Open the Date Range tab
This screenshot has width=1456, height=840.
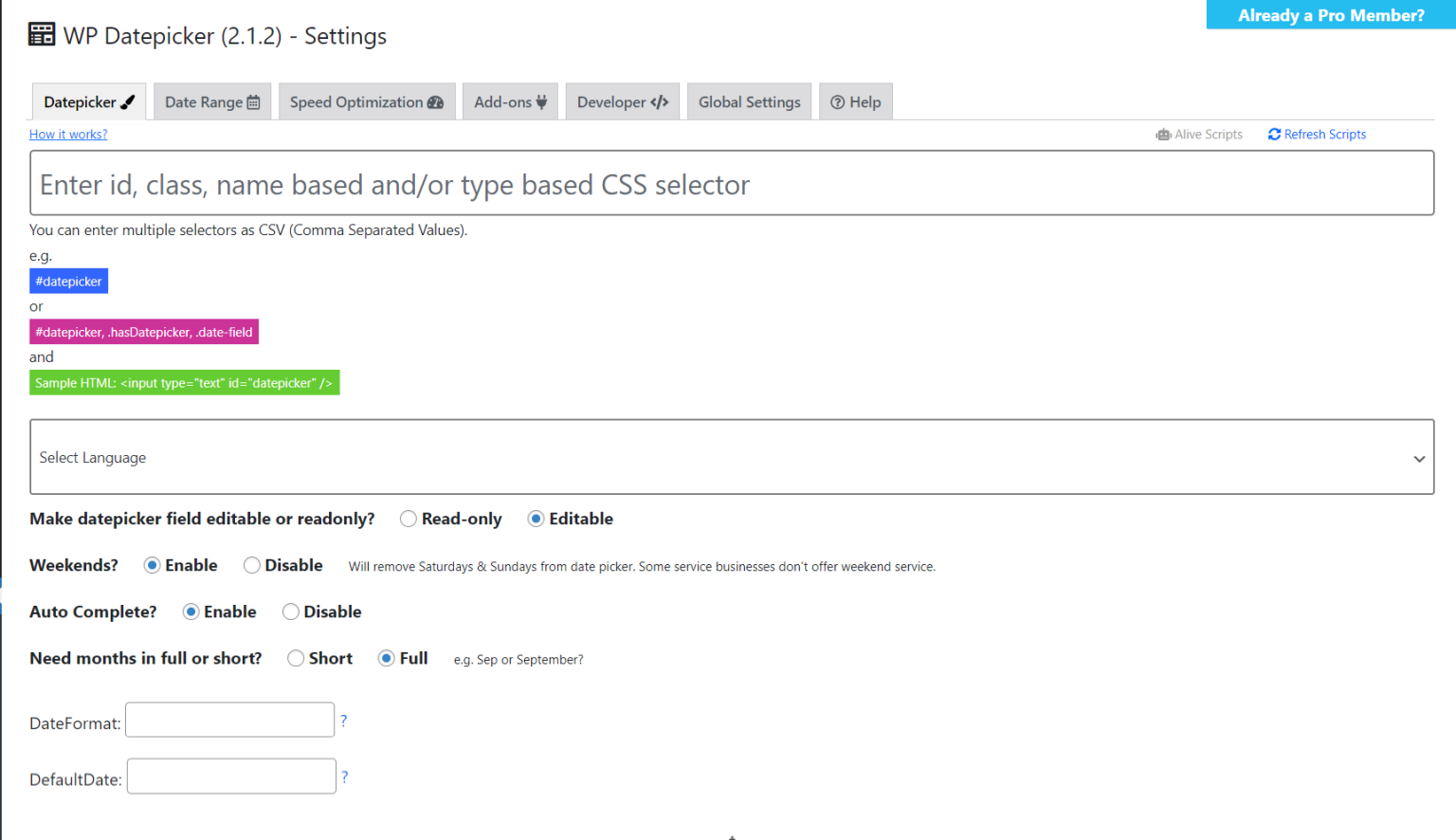coord(212,102)
